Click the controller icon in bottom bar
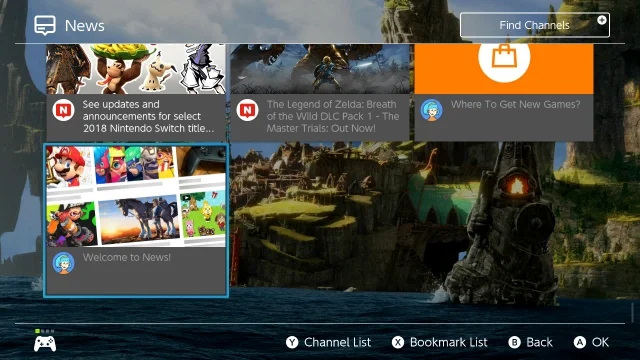Screen dimensions: 640x360 click(x=45, y=344)
